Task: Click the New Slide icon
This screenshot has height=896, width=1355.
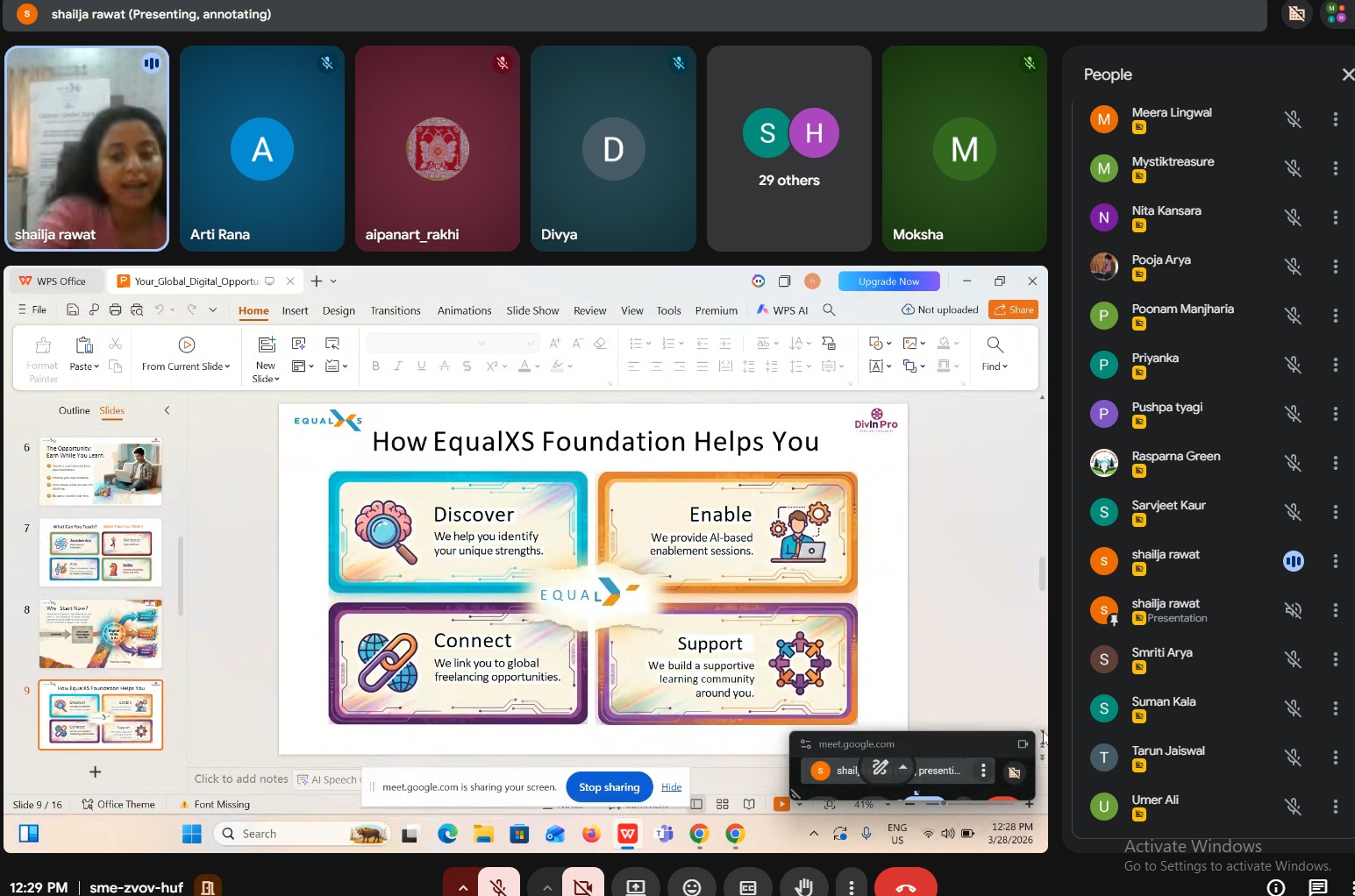Action: pos(267,345)
